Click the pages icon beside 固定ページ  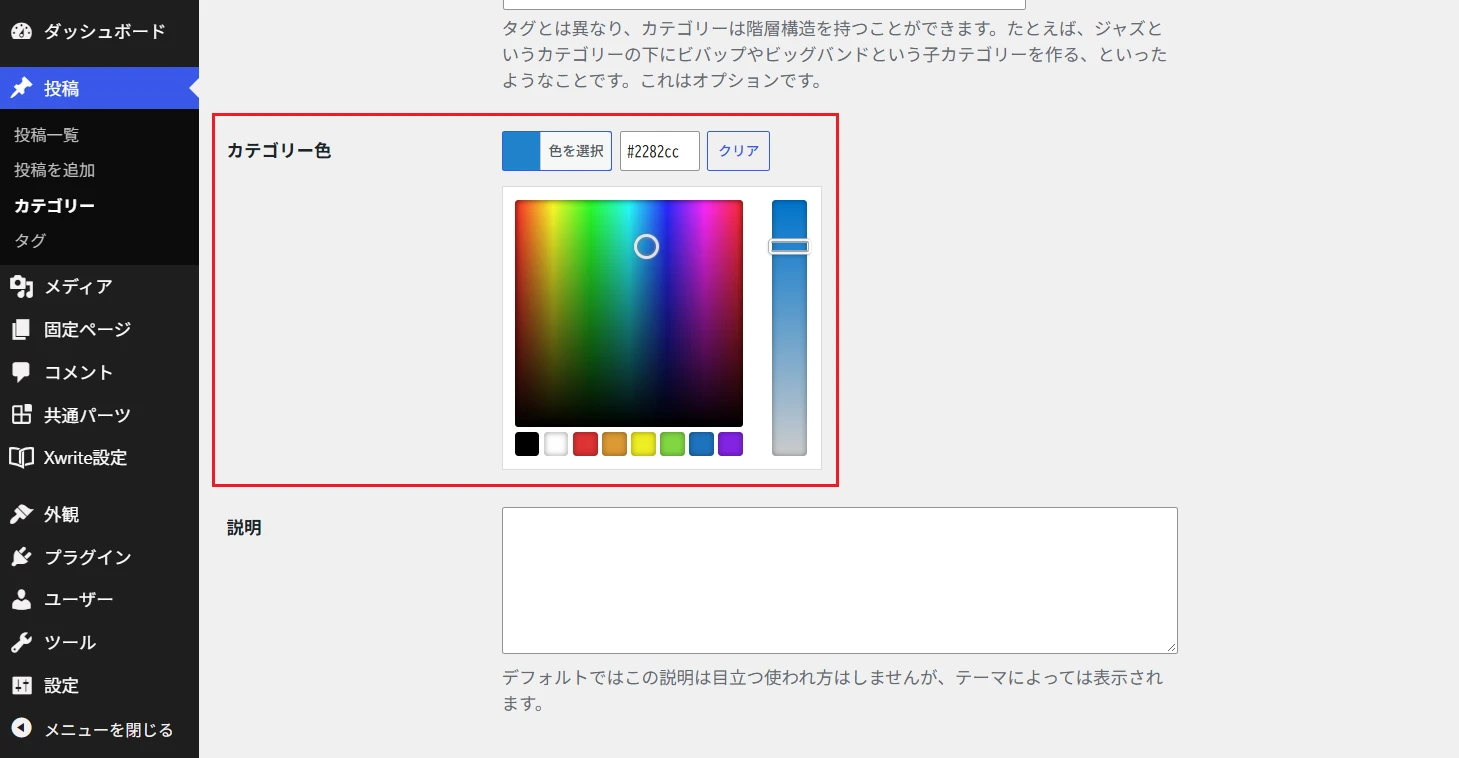click(22, 329)
